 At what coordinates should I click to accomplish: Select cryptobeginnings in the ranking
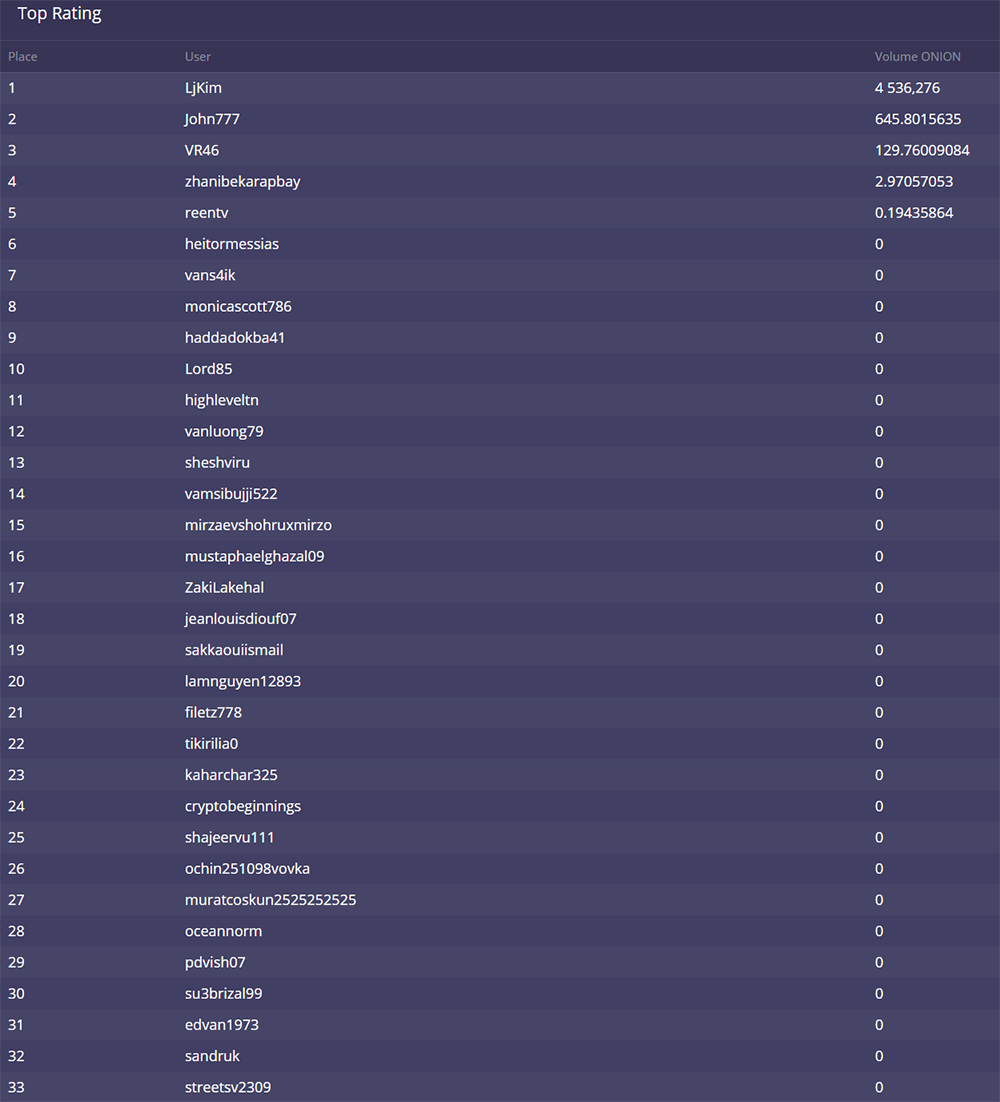click(242, 806)
